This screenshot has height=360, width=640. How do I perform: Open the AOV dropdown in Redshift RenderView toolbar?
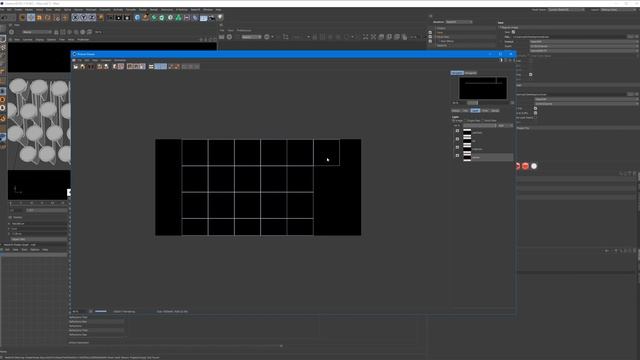point(251,37)
